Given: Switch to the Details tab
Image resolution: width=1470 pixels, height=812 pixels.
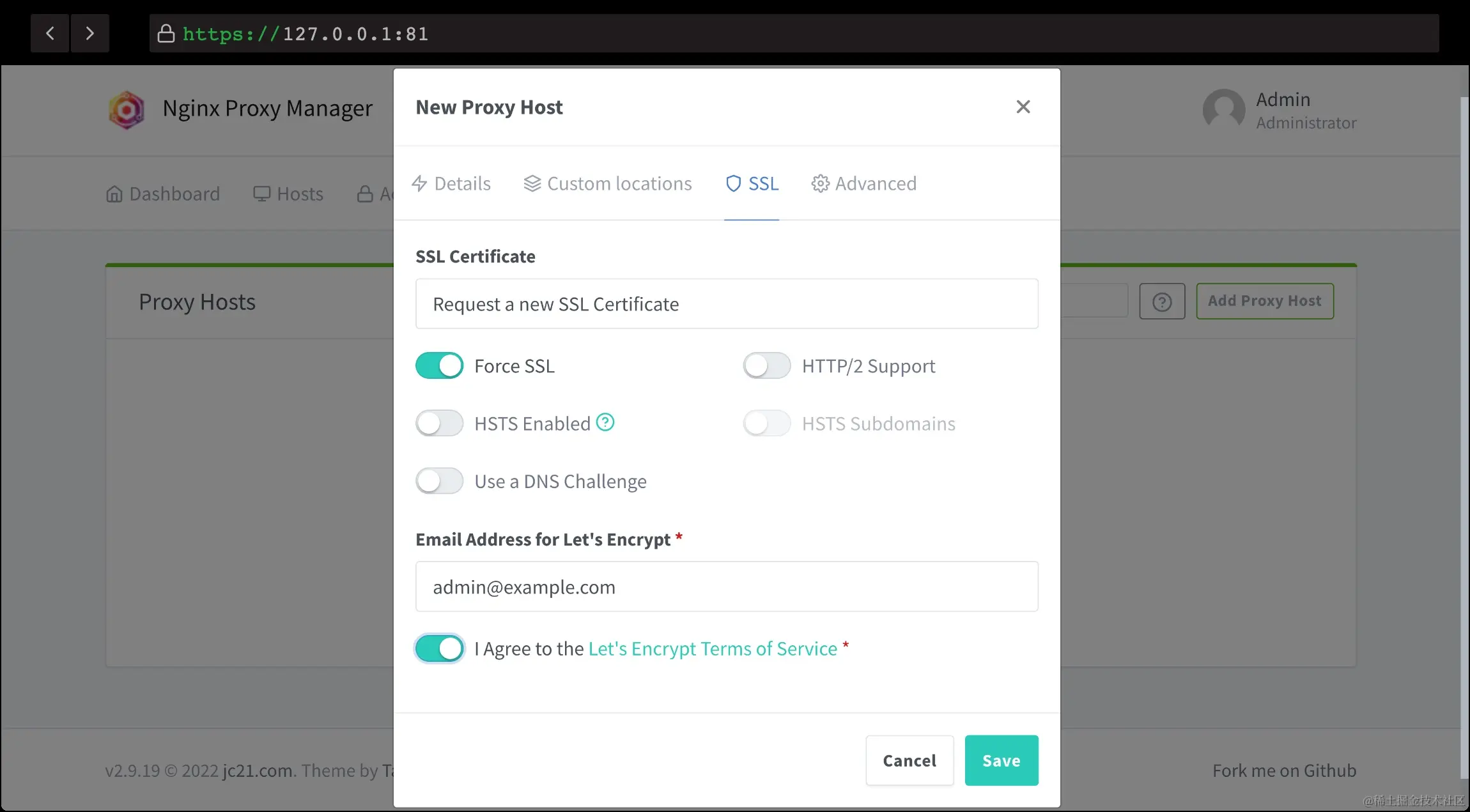Looking at the screenshot, I should (451, 184).
